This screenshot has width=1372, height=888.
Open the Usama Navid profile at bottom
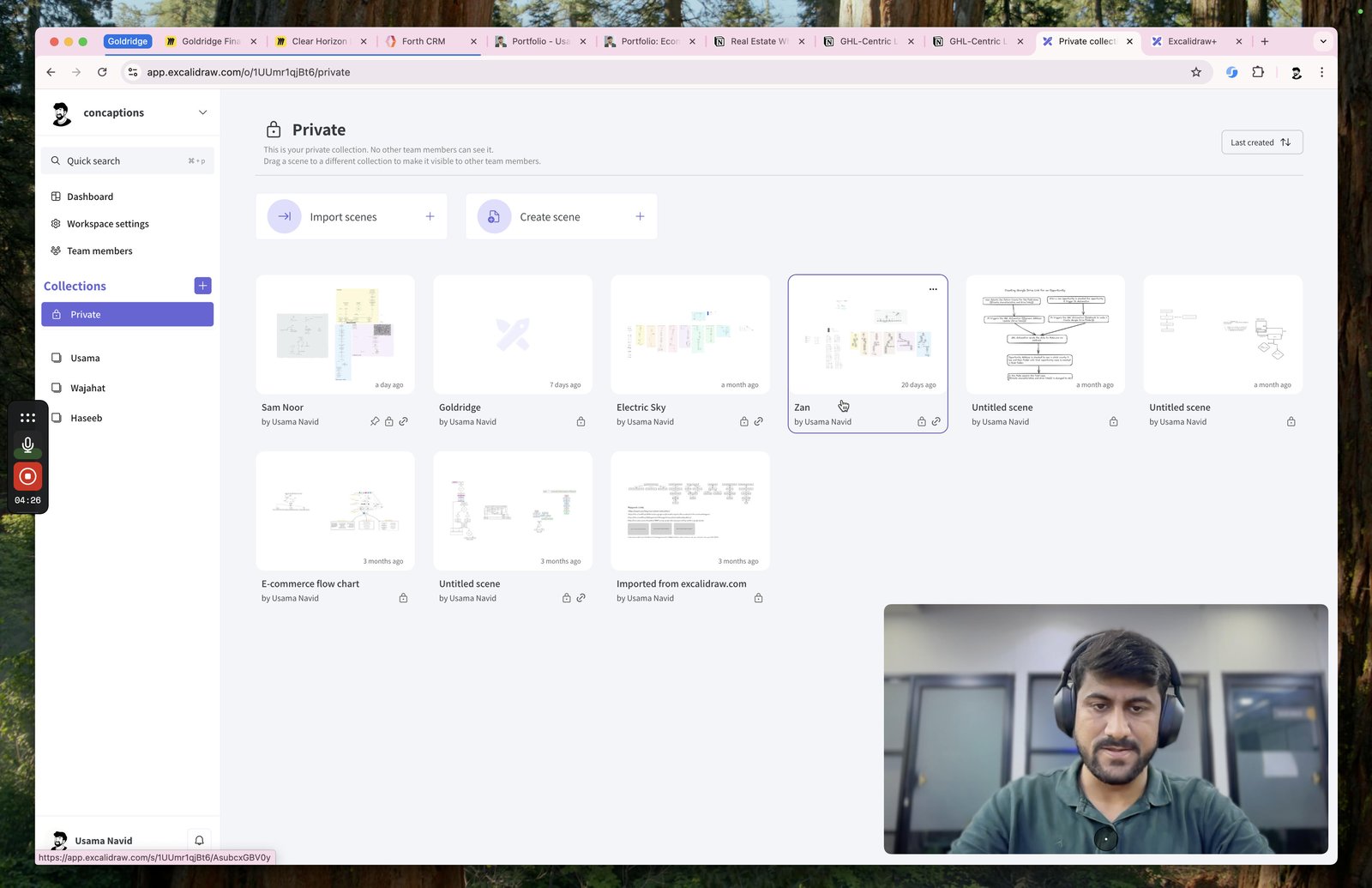[x=103, y=840]
